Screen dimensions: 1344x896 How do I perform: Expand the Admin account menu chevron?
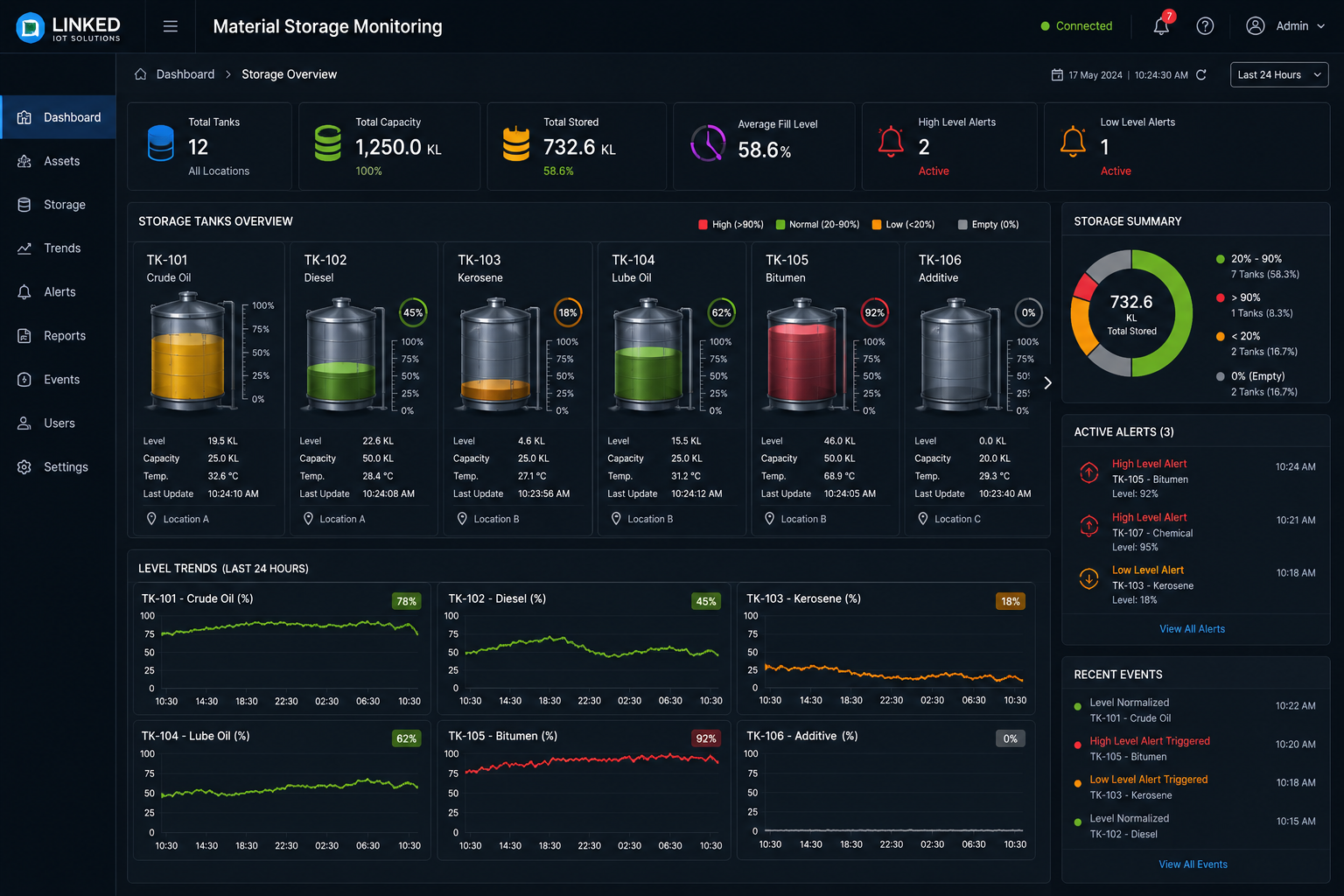pos(1321,26)
